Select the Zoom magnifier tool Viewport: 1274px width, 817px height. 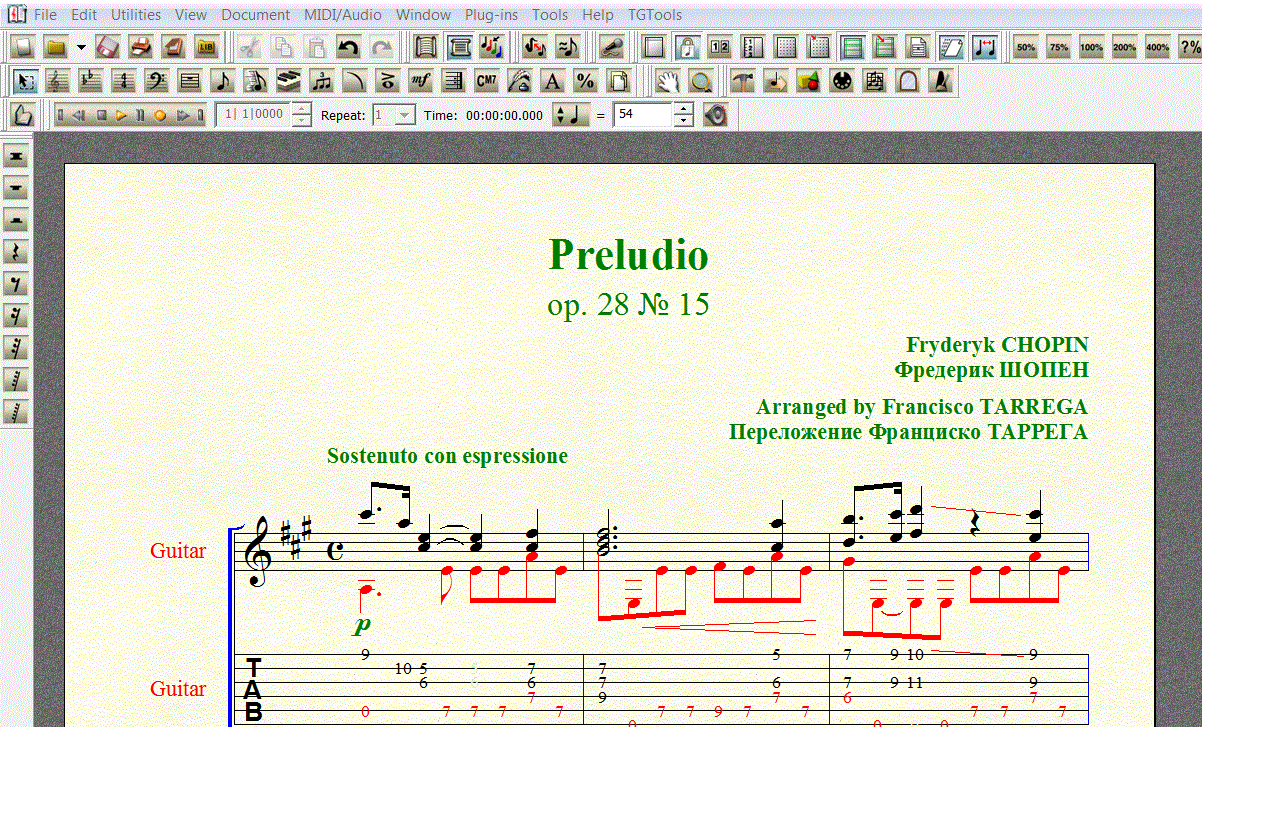tap(701, 81)
